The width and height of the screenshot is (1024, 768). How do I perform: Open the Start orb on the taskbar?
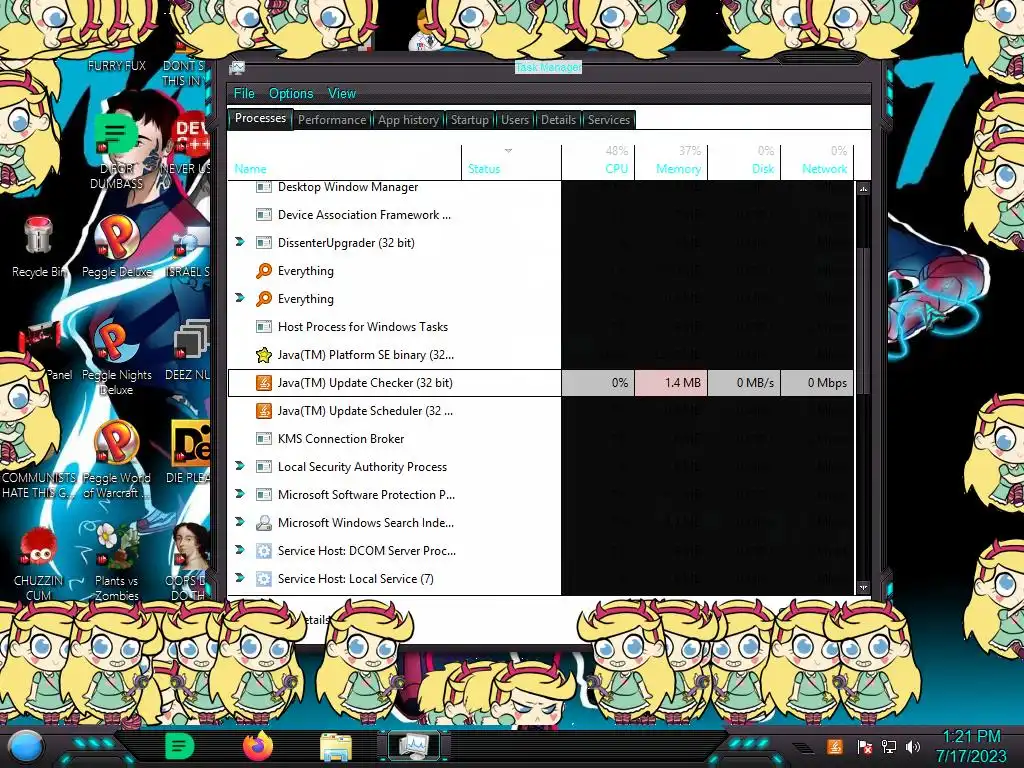point(25,746)
